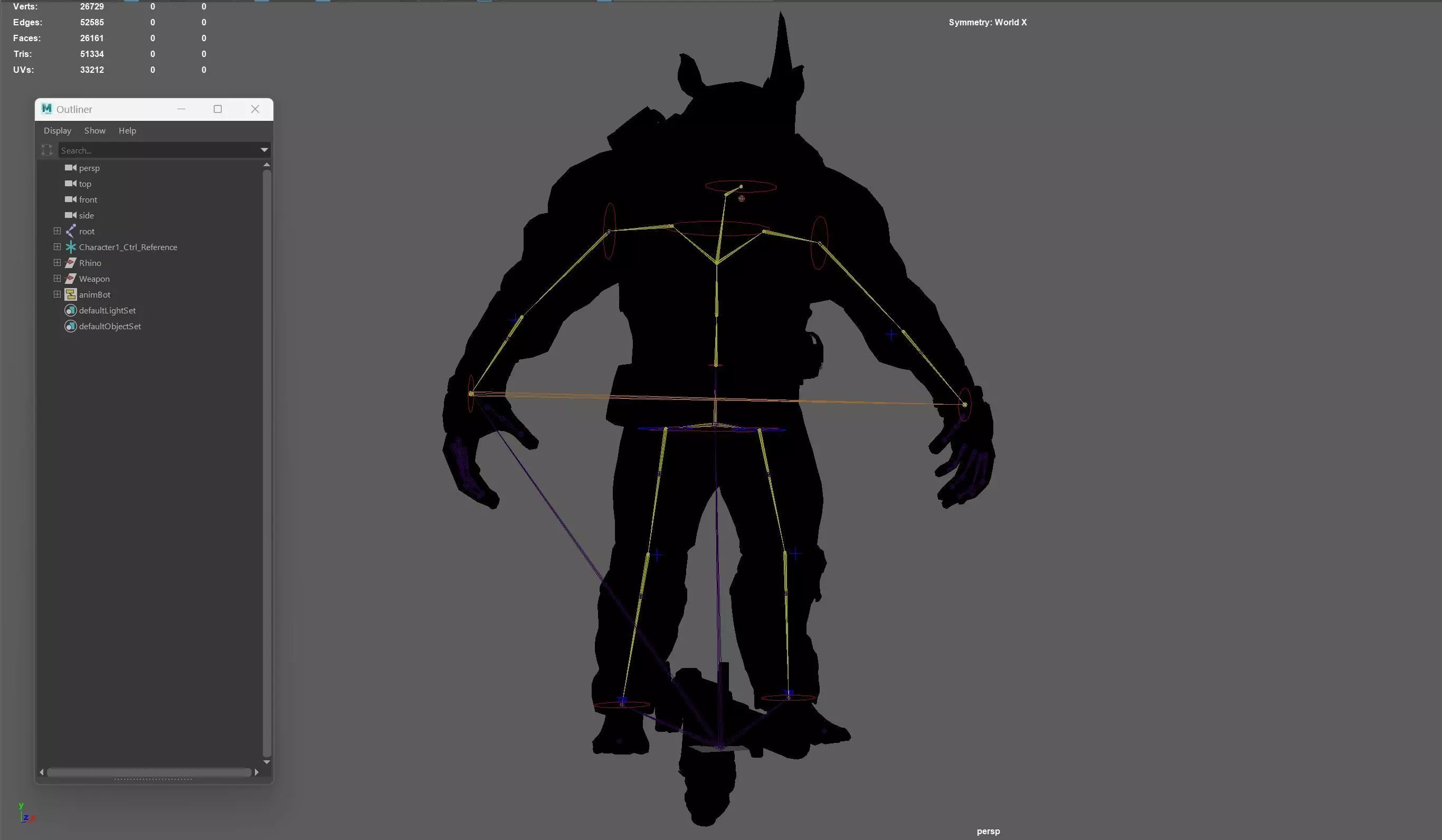Click the viewport axis orientation gizmo

[26, 813]
